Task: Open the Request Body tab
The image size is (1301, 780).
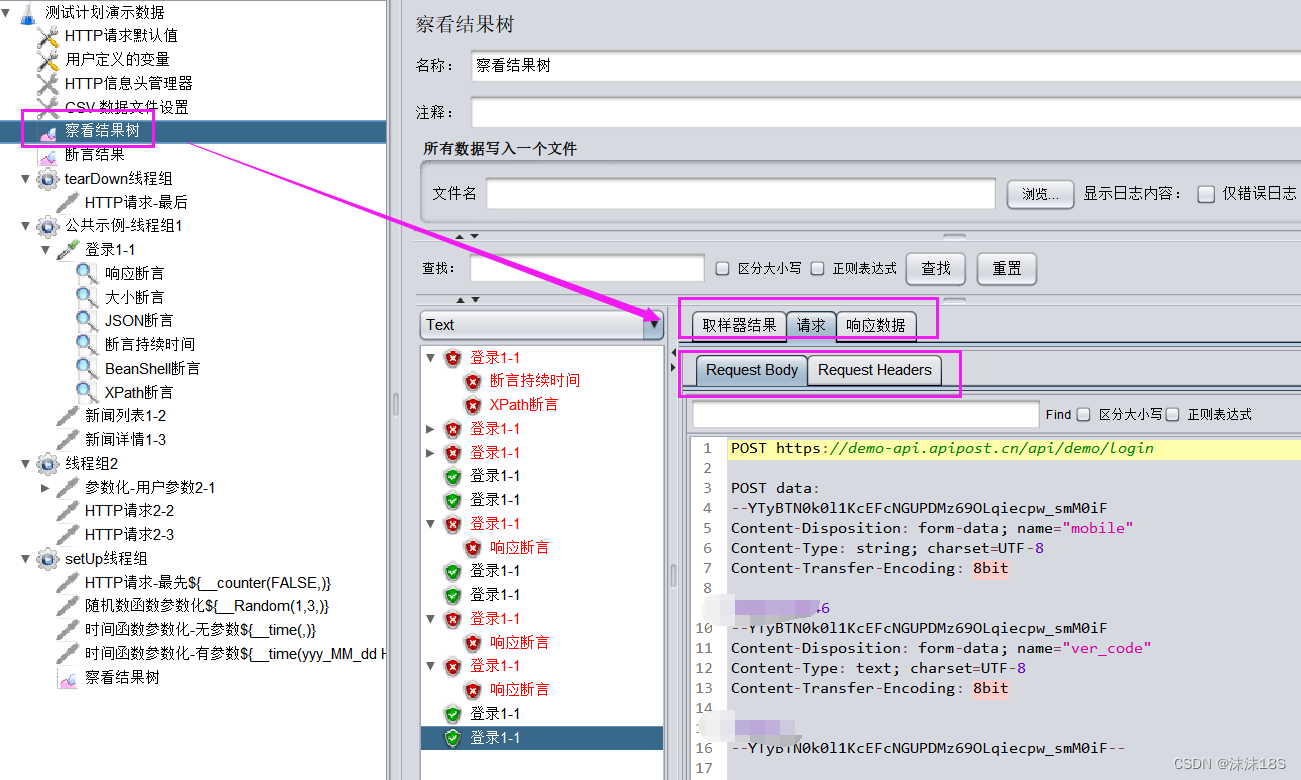Action: pos(752,370)
